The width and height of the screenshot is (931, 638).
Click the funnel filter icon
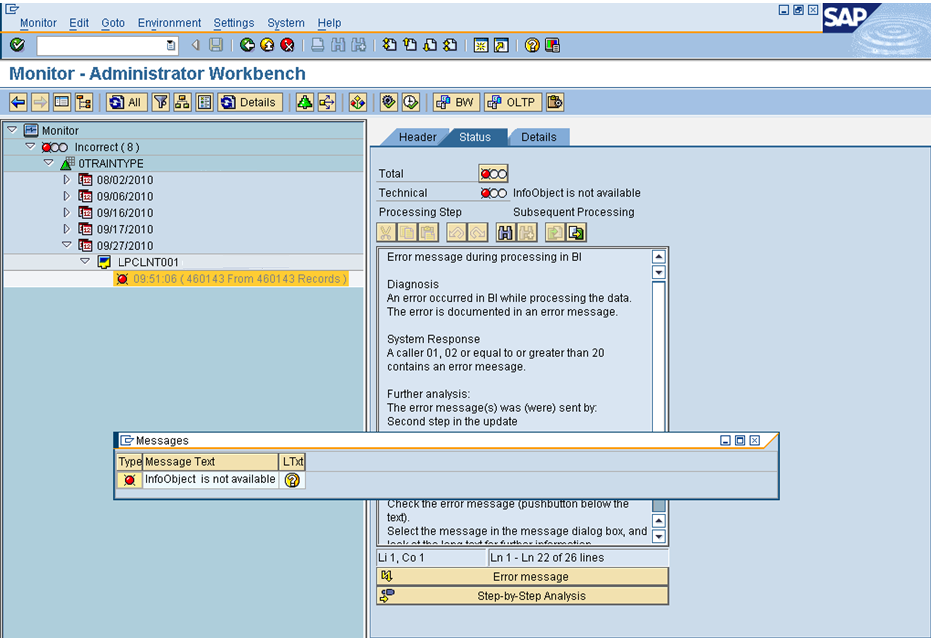click(161, 103)
